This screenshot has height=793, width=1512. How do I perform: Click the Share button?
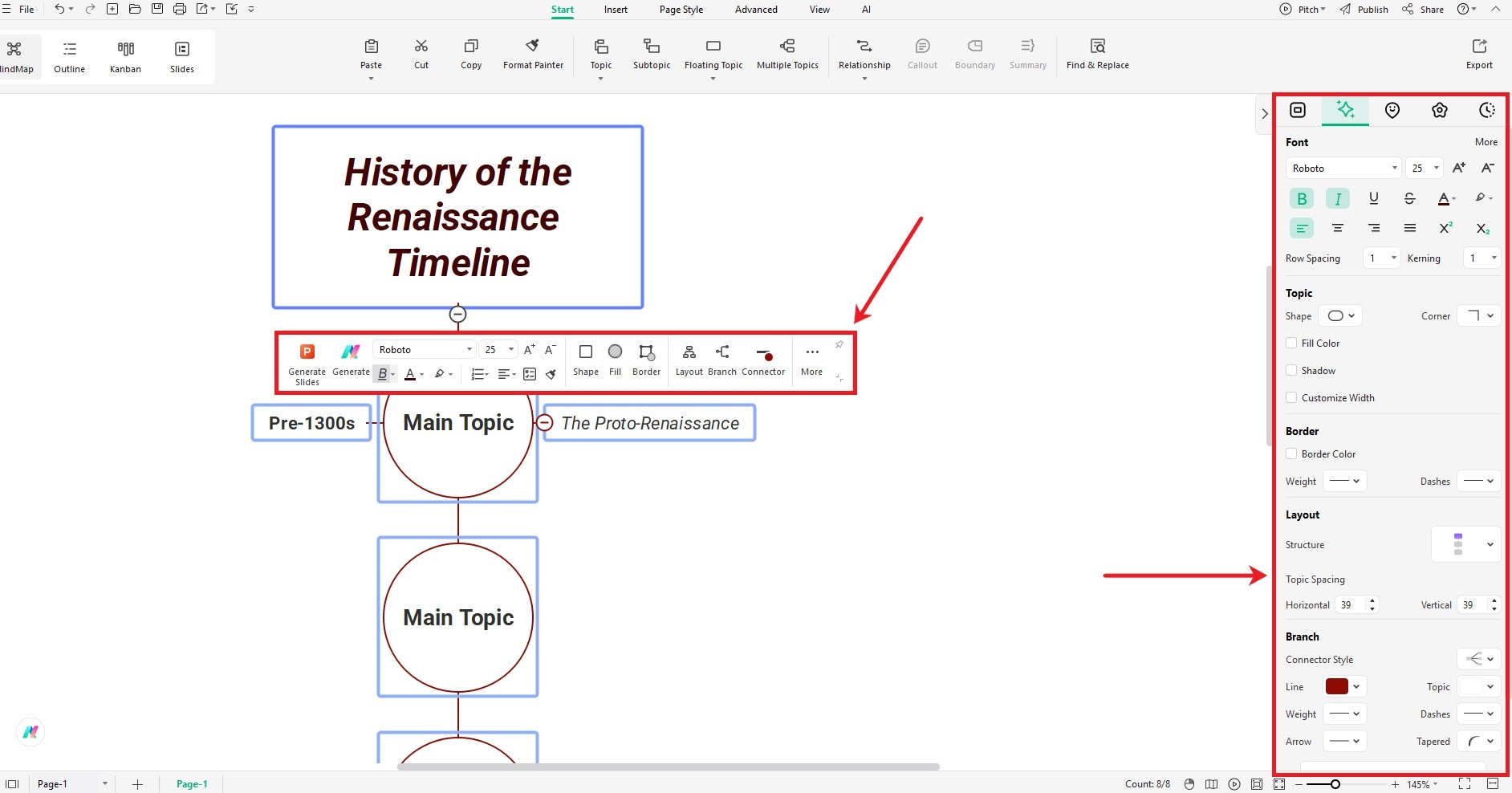(x=1423, y=10)
